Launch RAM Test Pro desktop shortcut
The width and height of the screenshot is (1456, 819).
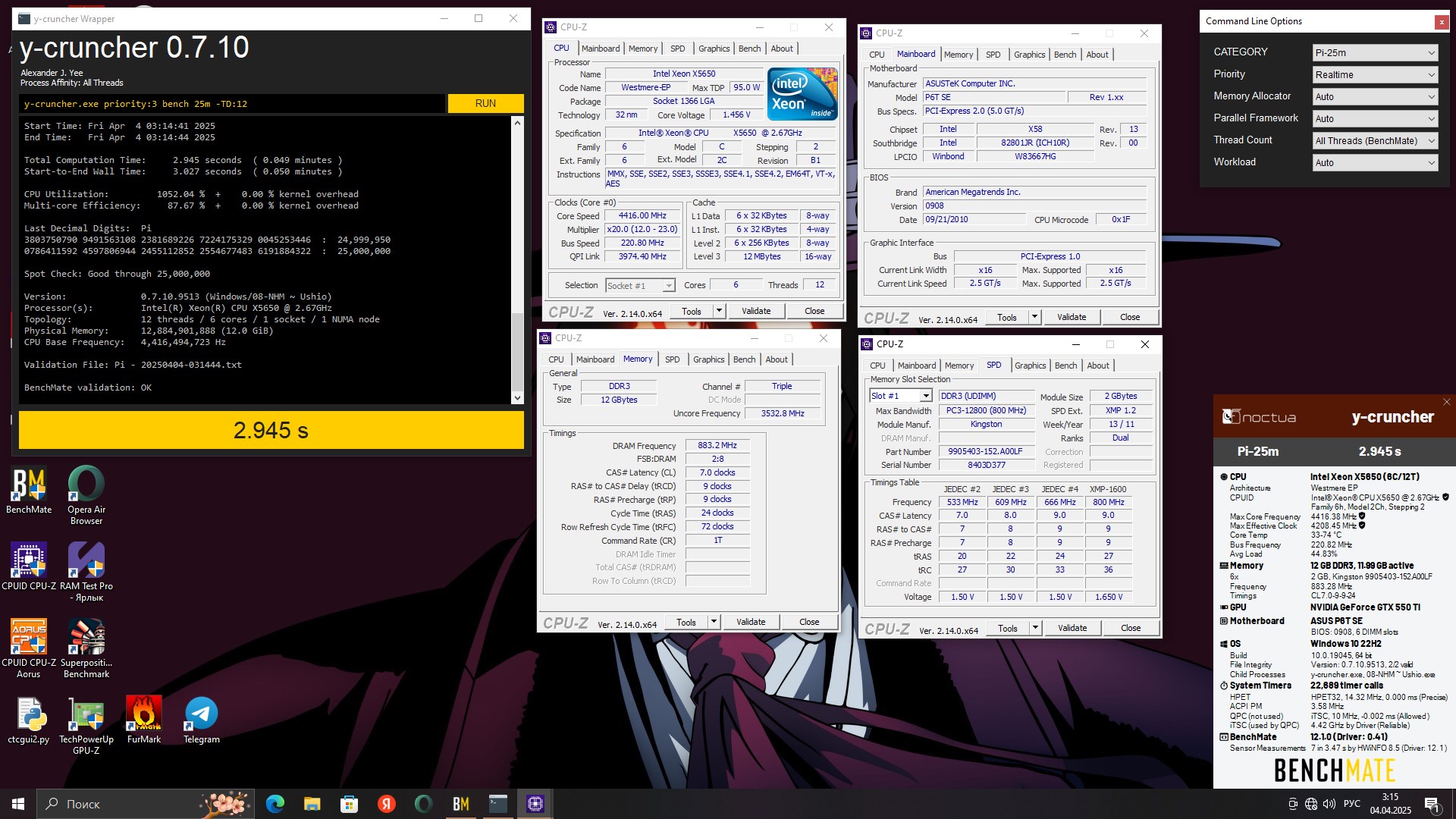point(86,573)
